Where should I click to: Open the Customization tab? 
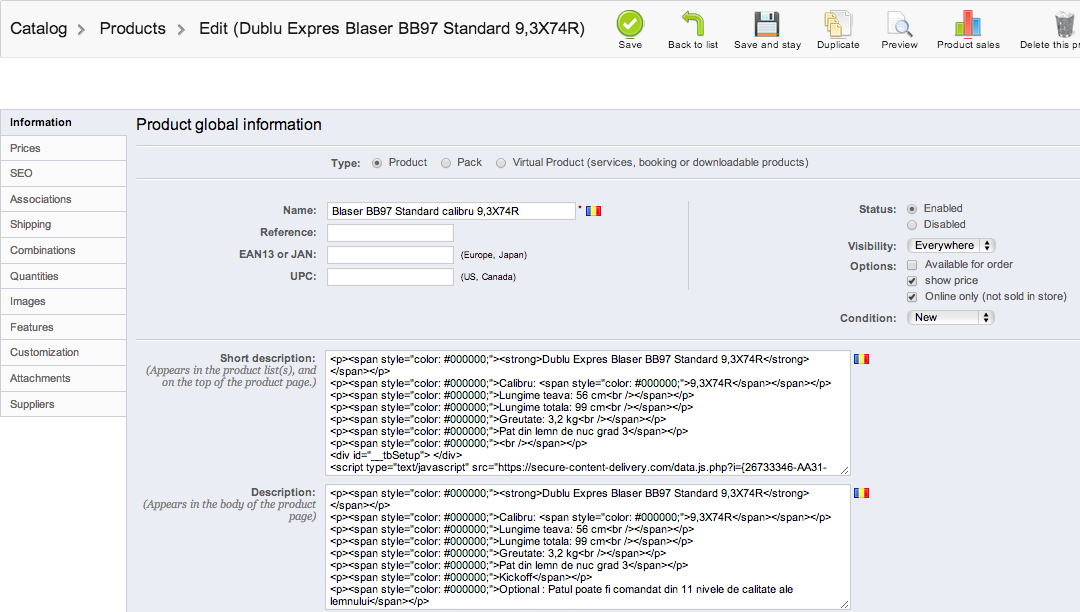[x=63, y=352]
